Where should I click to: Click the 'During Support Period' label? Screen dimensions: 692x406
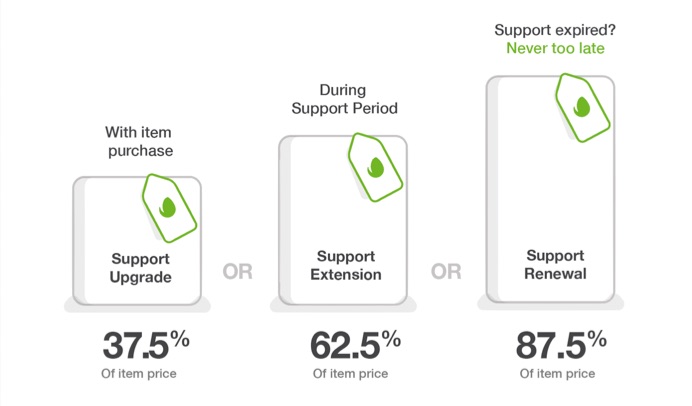pyautogui.click(x=344, y=99)
